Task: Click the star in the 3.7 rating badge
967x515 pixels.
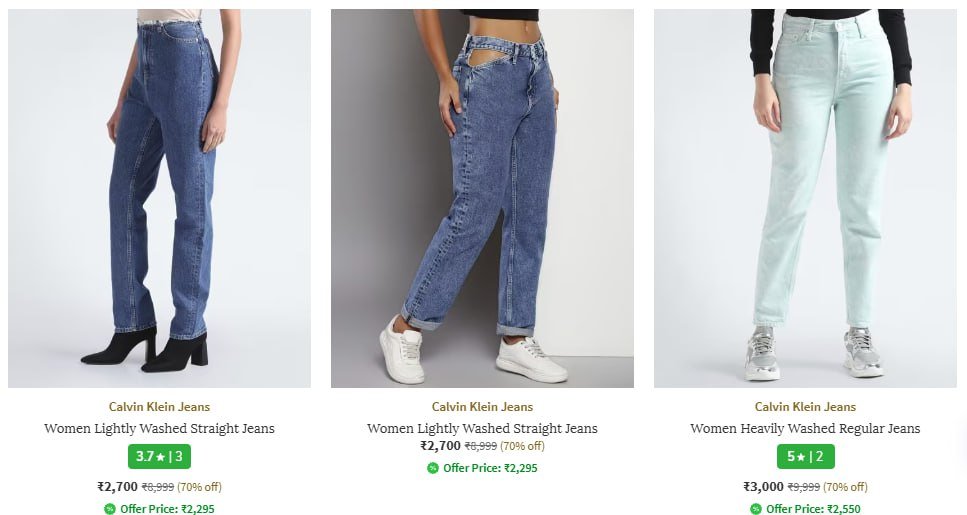Action: coord(161,457)
